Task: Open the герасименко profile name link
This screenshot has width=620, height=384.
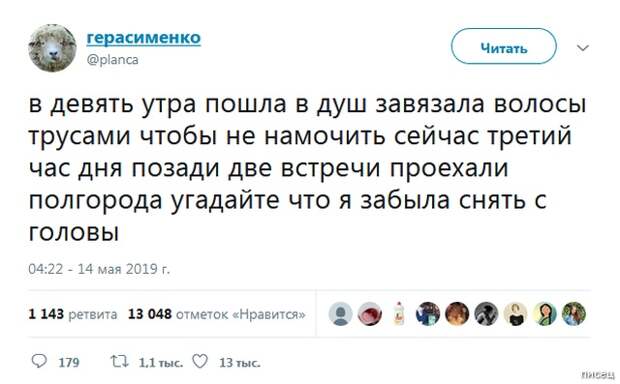Action: pyautogui.click(x=144, y=38)
